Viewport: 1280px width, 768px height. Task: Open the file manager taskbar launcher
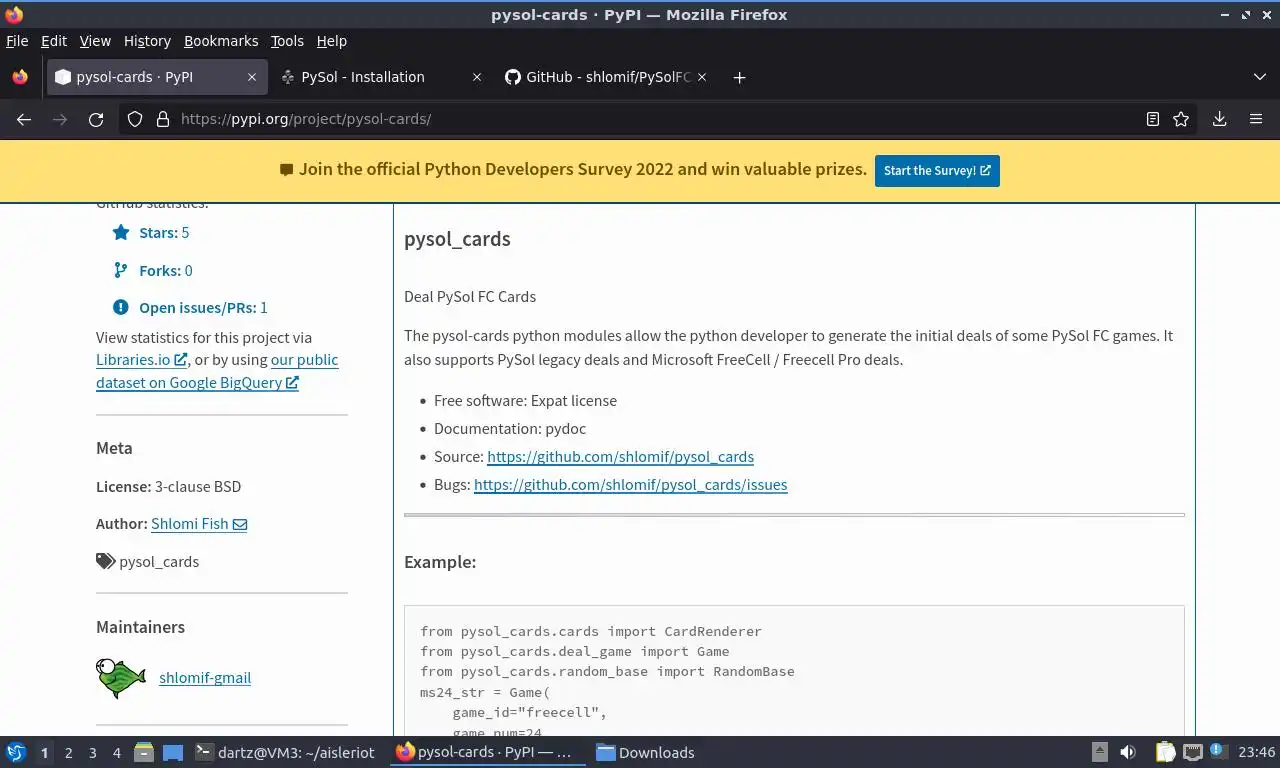point(144,752)
